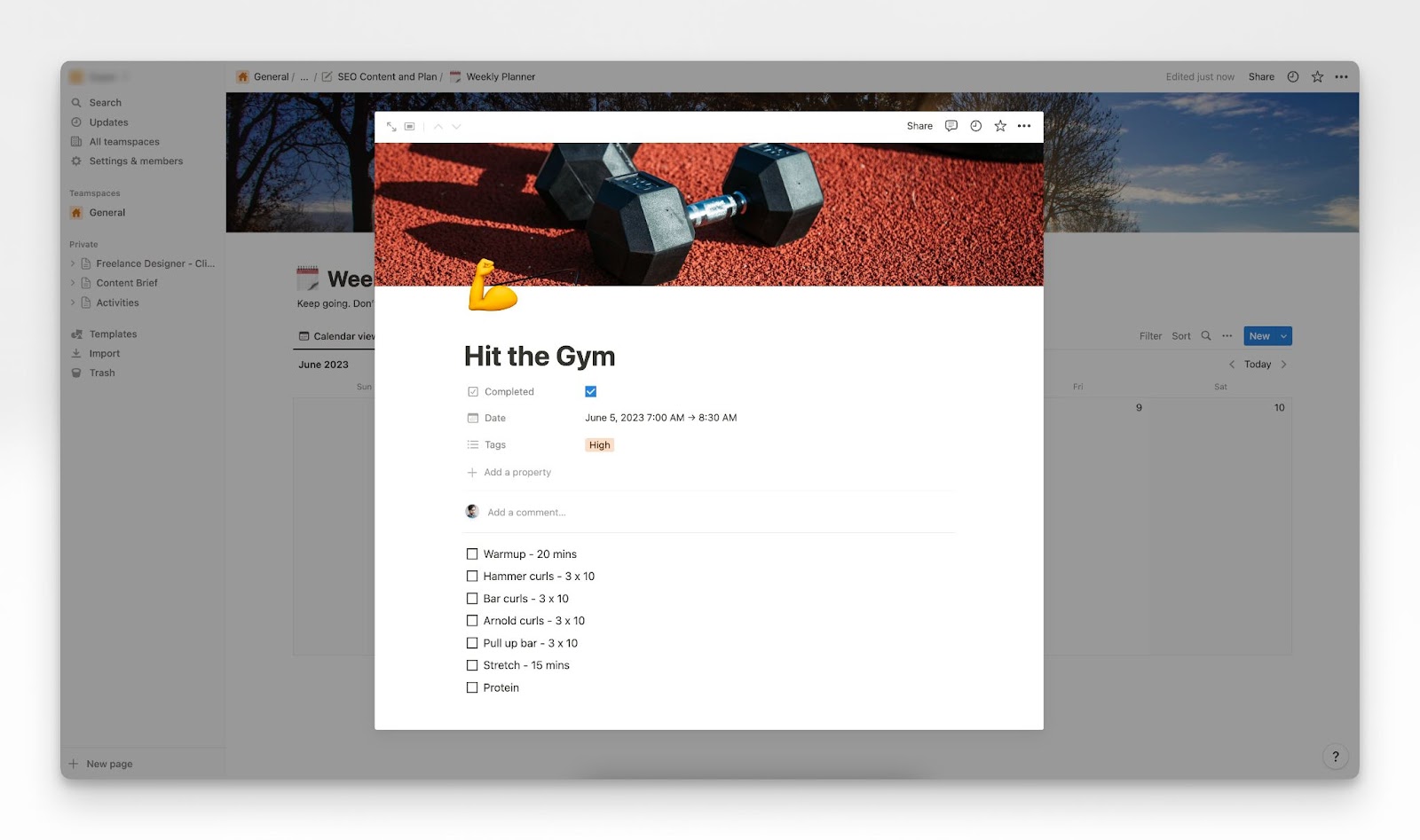Screen dimensions: 1420x840
Task: Favorite the Weekly Planner page
Action: coord(1318,77)
